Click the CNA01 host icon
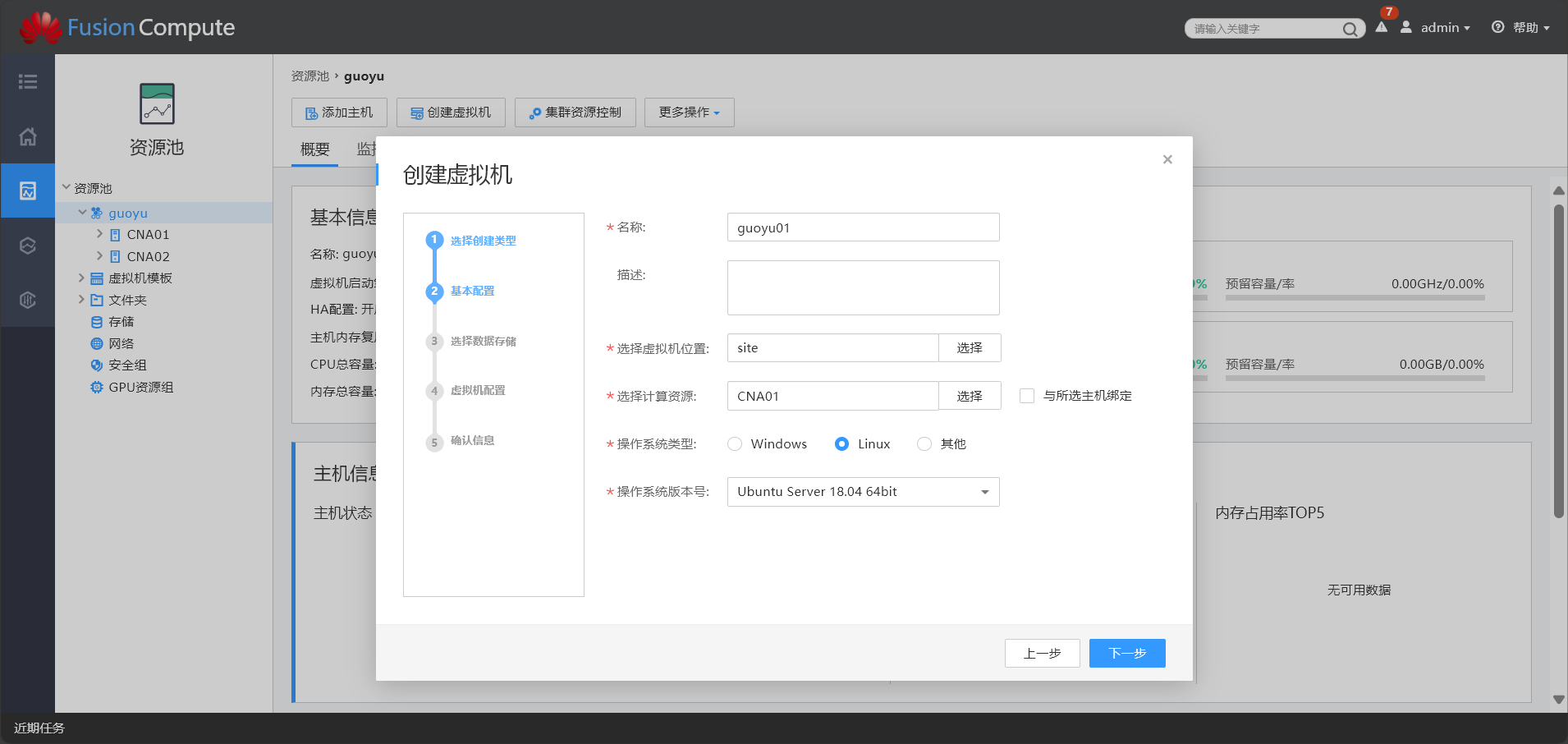Image resolution: width=1568 pixels, height=744 pixels. [x=115, y=235]
